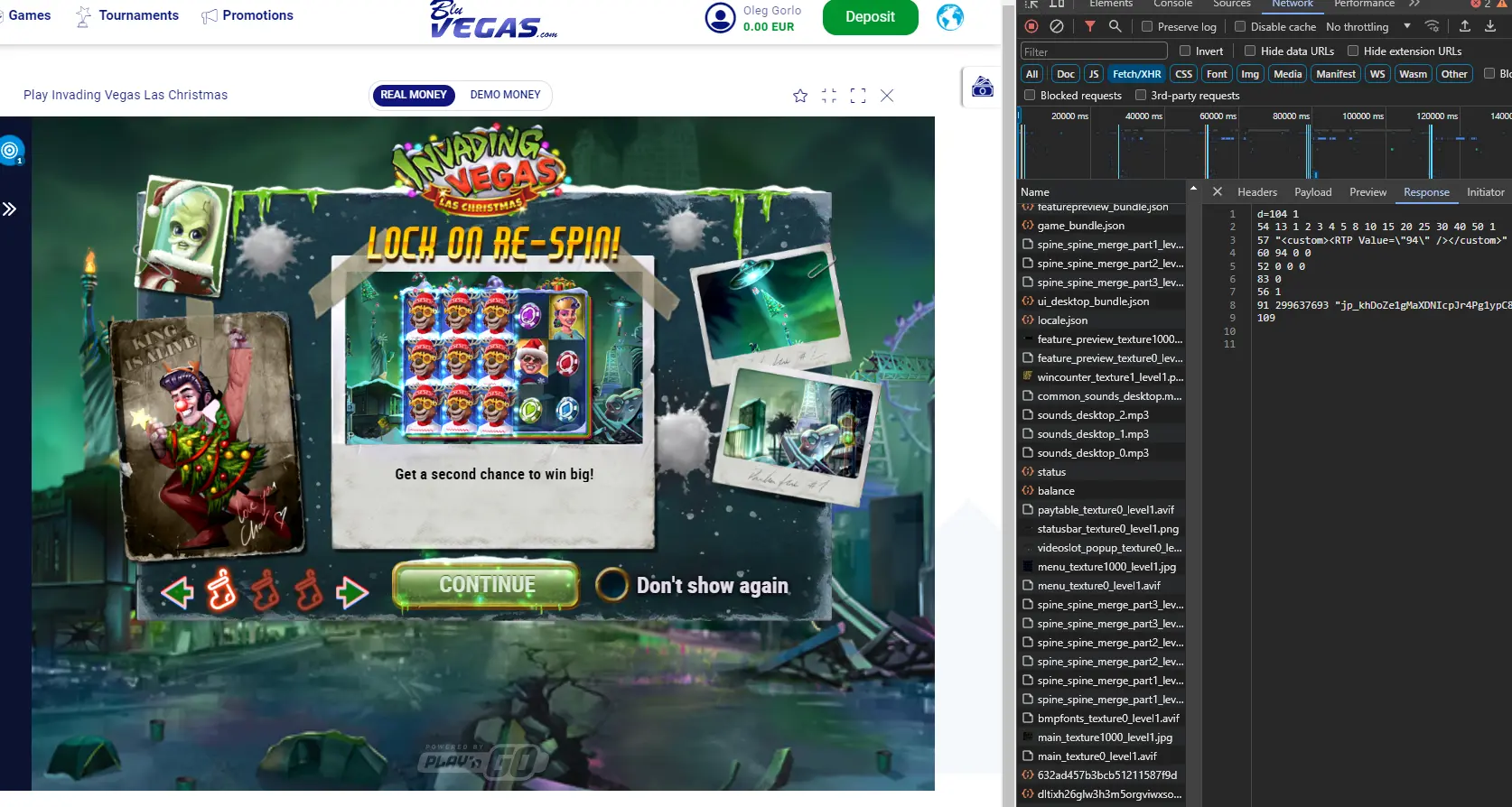This screenshot has height=807, width=1512.
Task: Select second stocking slide indicator
Action: pos(266,590)
